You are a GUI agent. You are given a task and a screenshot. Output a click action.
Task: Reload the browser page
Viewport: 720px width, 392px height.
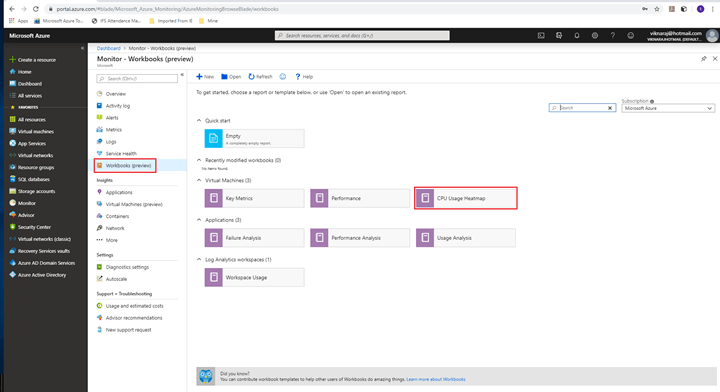coord(36,9)
